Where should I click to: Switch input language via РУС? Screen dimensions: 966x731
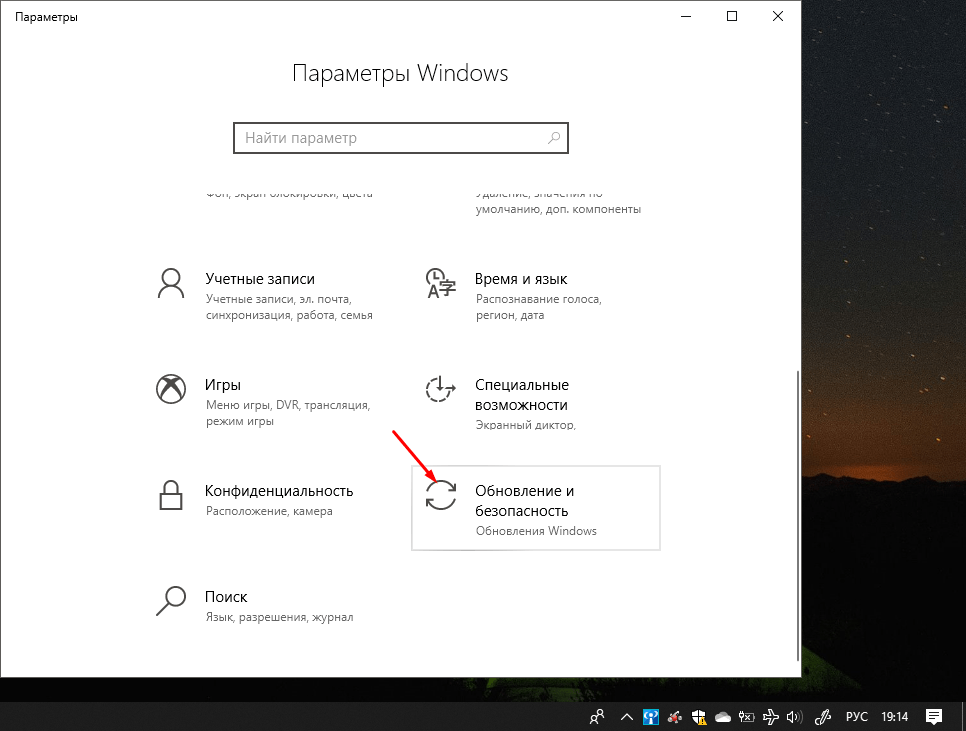tap(856, 717)
